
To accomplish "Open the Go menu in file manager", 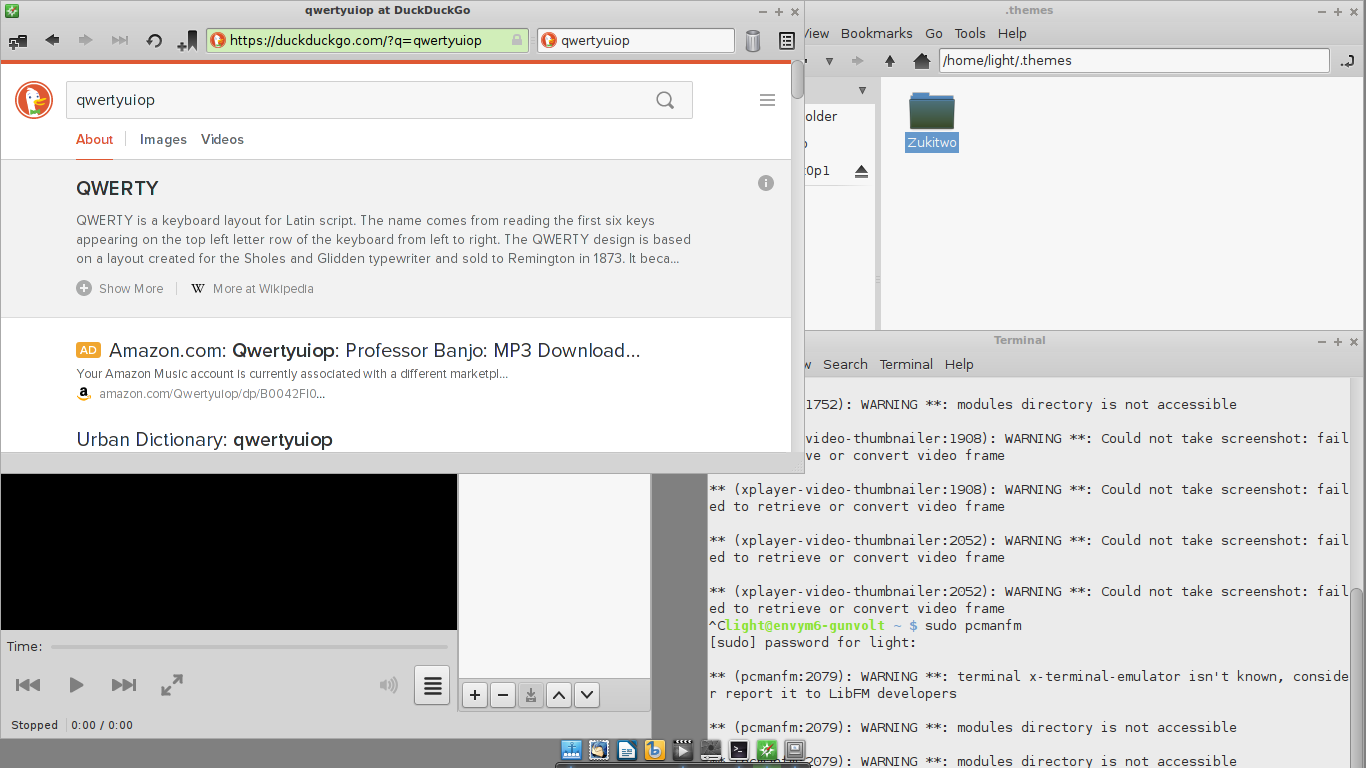I will [934, 33].
